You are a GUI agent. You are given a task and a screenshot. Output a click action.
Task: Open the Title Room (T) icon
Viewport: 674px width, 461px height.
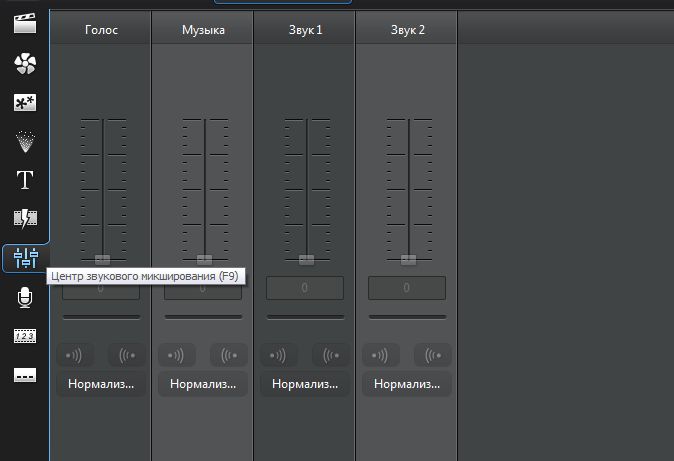pos(25,180)
